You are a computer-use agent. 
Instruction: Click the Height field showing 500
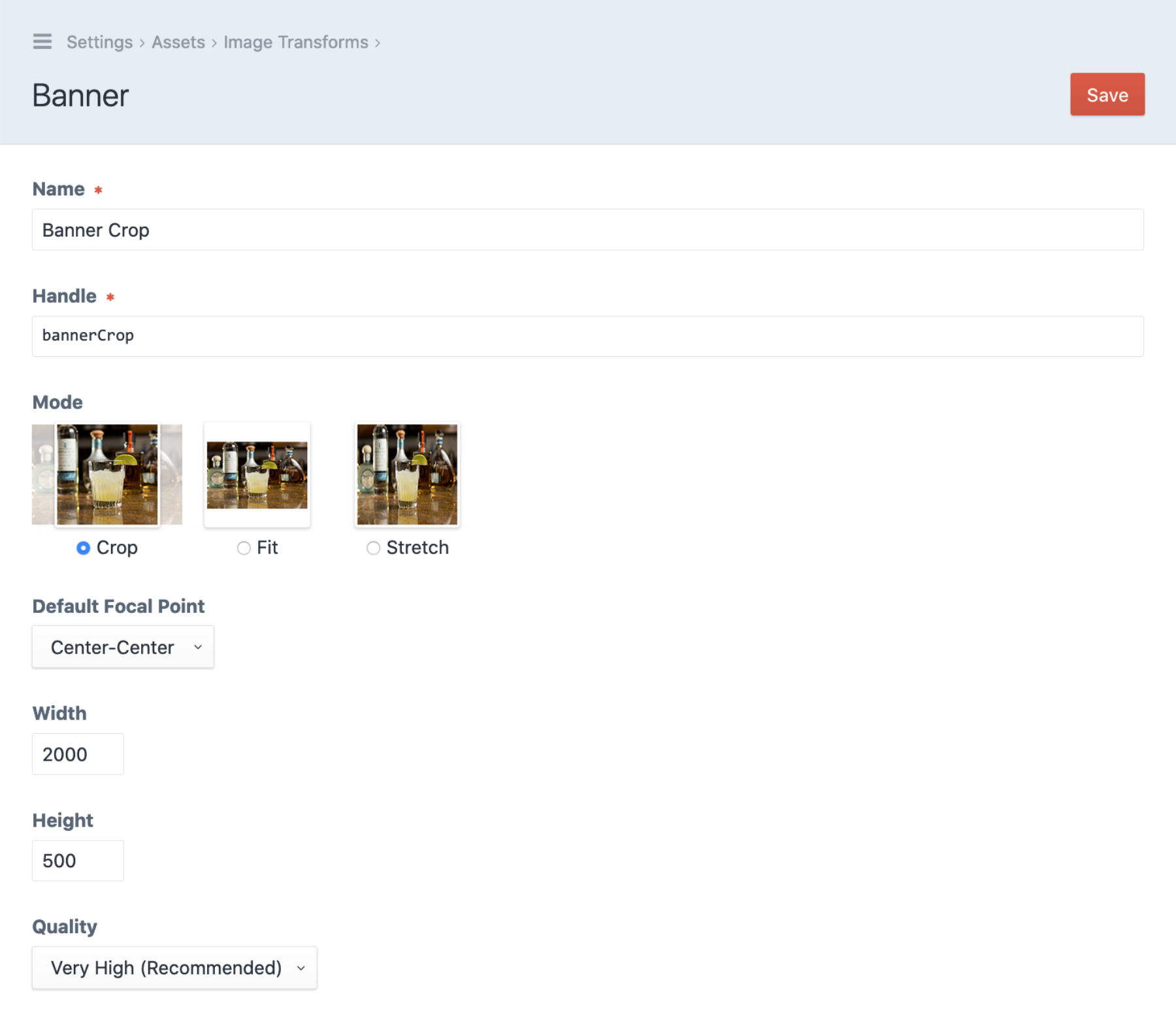click(x=78, y=861)
